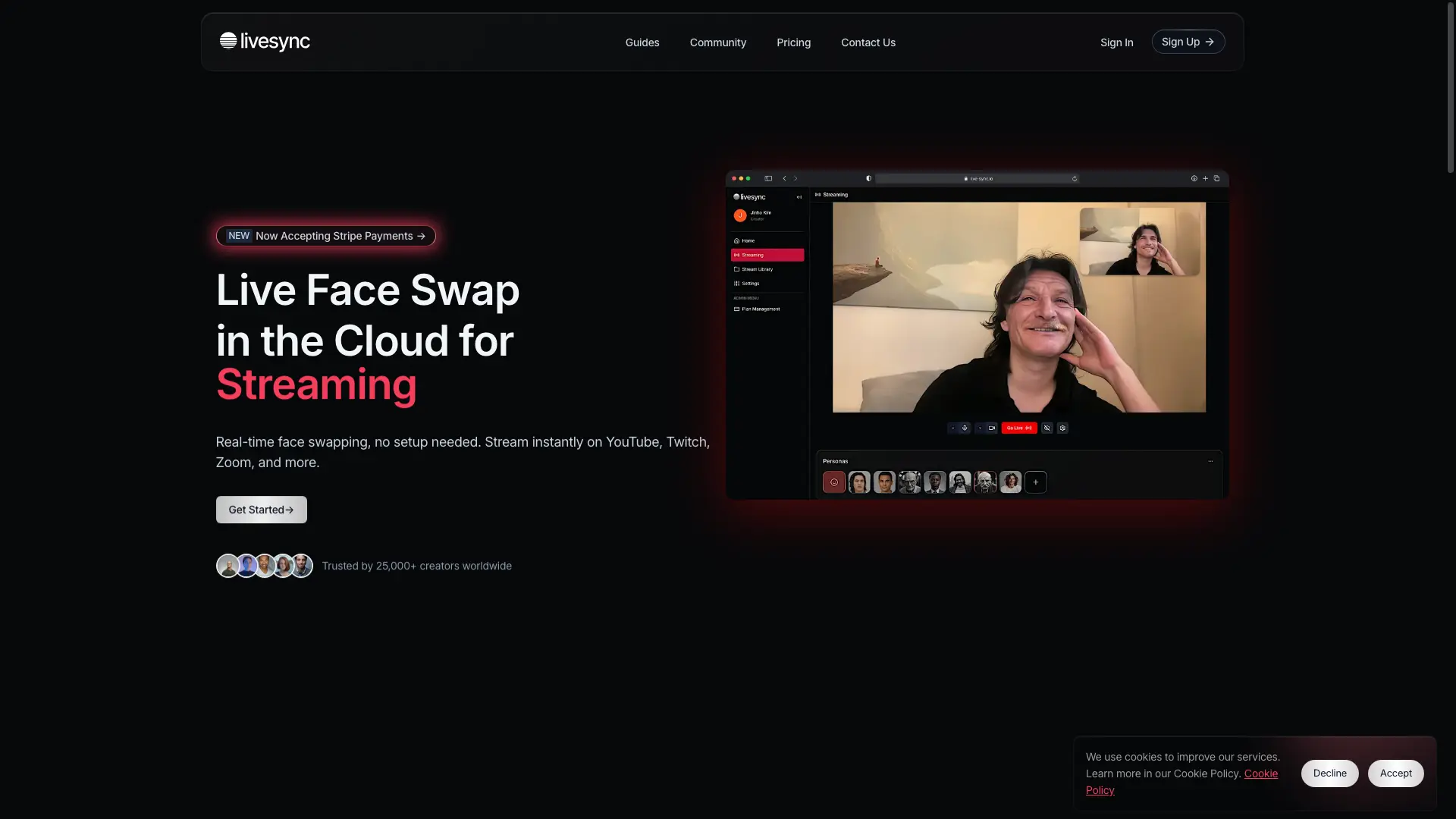The image size is (1456, 819).
Task: Expand the microphone source dropdown chevron
Action: [x=953, y=428]
